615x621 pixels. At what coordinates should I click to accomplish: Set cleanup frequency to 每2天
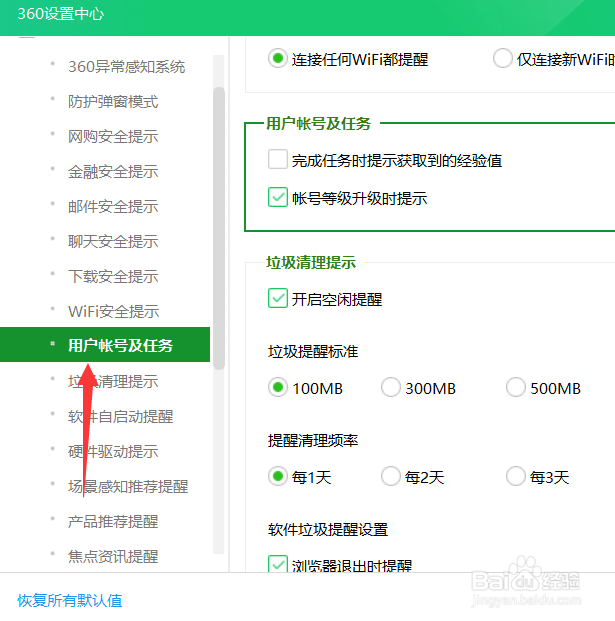[x=390, y=476]
